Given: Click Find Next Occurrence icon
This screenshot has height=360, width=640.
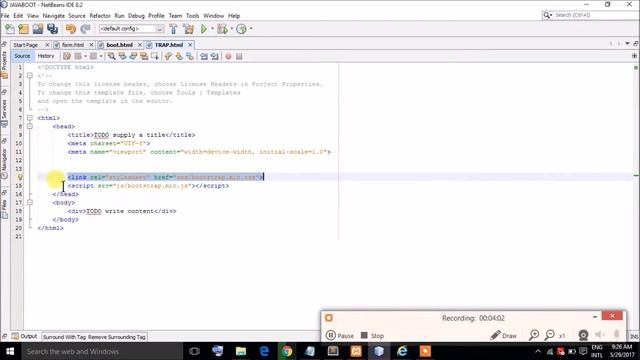Looking at the screenshot, I should coord(133,56).
